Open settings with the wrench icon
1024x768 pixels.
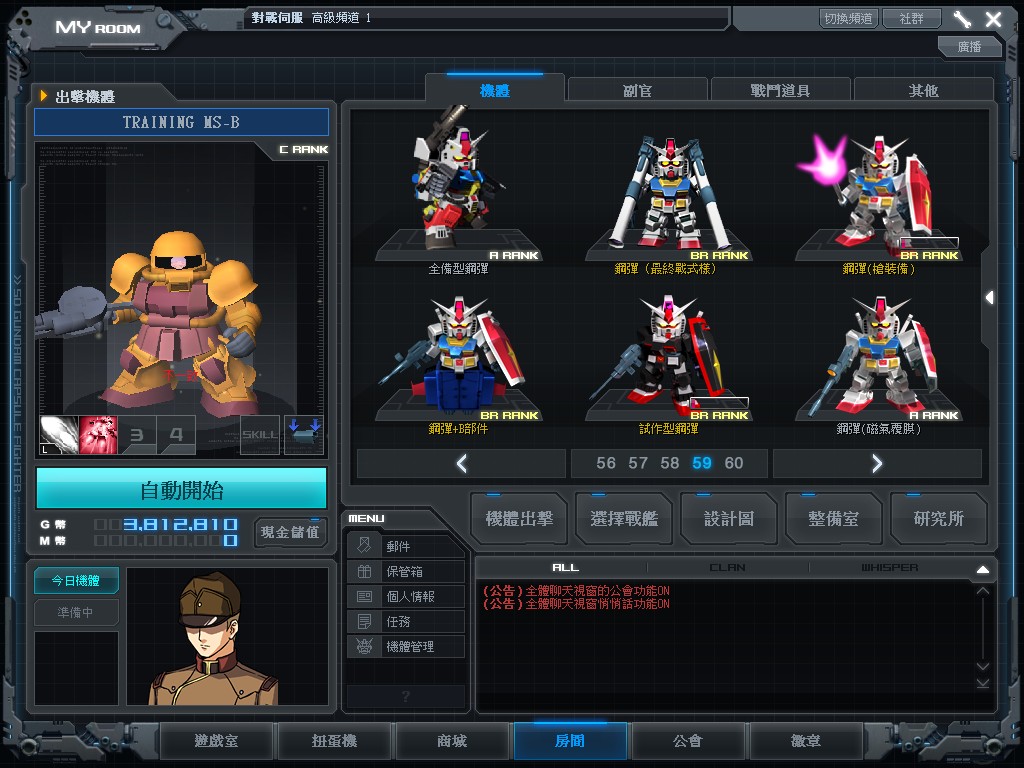point(962,19)
